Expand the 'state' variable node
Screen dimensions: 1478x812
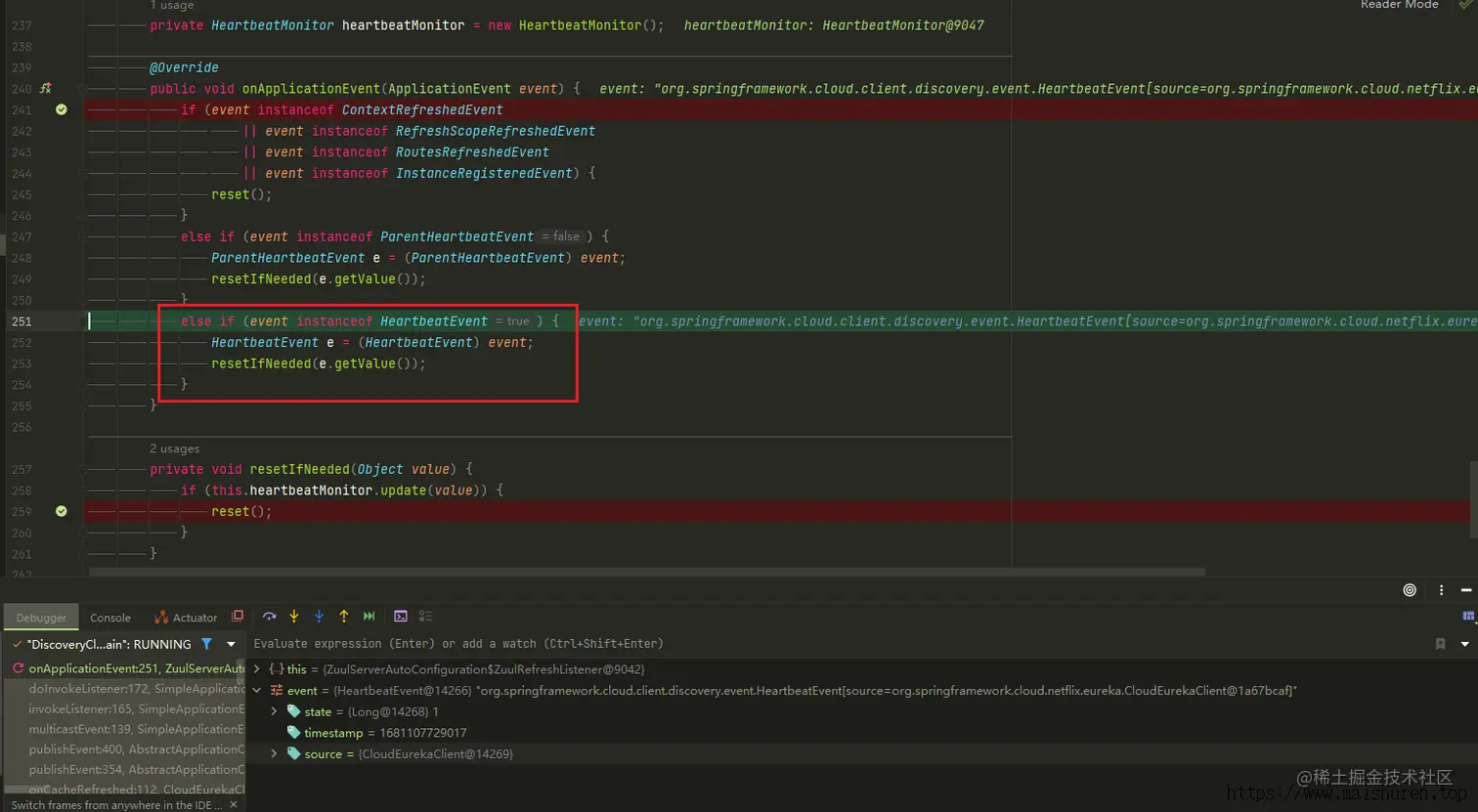pyautogui.click(x=275, y=711)
